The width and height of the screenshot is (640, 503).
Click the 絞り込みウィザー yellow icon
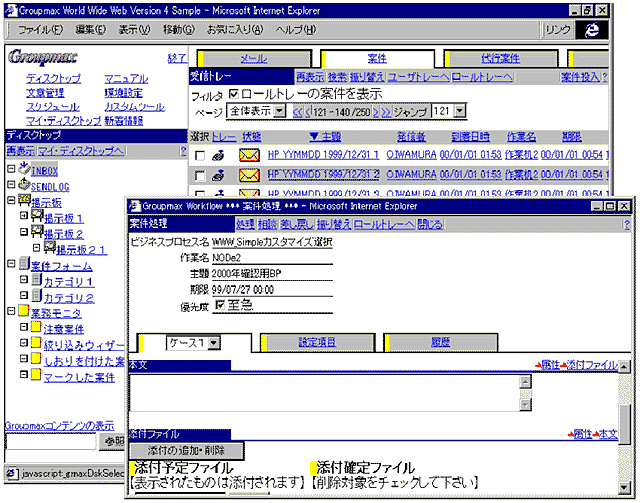36,343
